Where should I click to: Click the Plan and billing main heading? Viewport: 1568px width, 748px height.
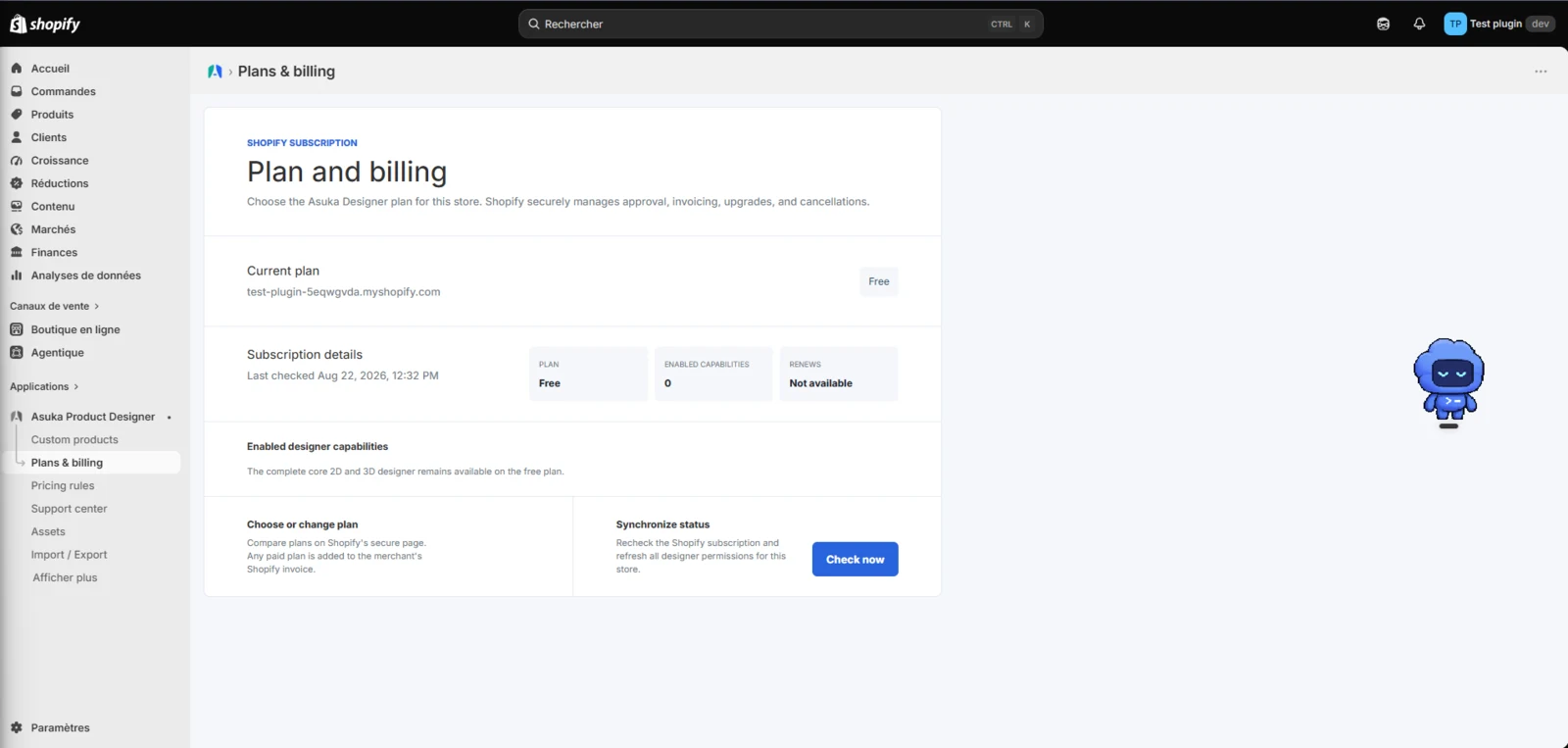point(347,172)
